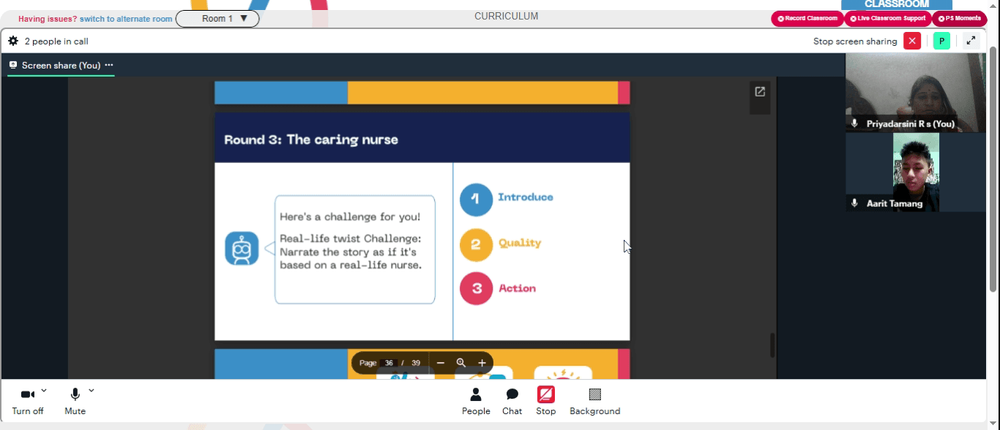This screenshot has width=1000, height=430.
Task: Turn off the camera
Action: point(28,402)
